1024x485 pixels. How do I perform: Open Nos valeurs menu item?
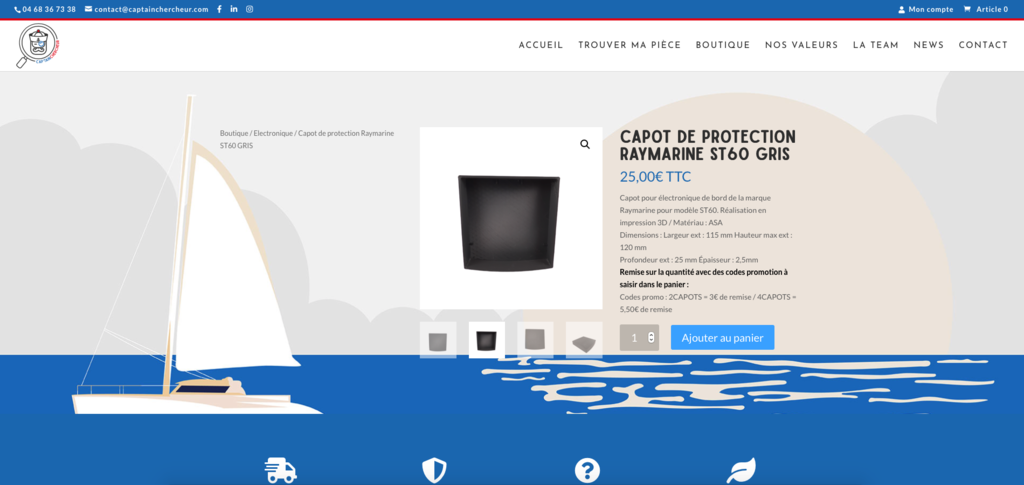pyautogui.click(x=801, y=45)
